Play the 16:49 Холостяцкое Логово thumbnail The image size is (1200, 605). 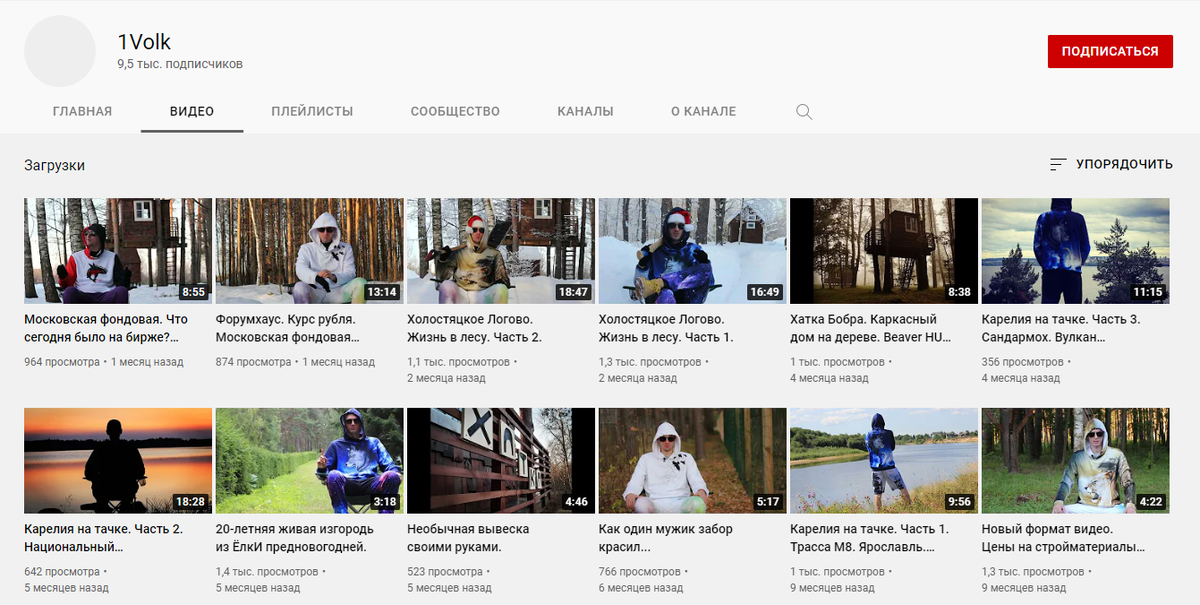(693, 251)
